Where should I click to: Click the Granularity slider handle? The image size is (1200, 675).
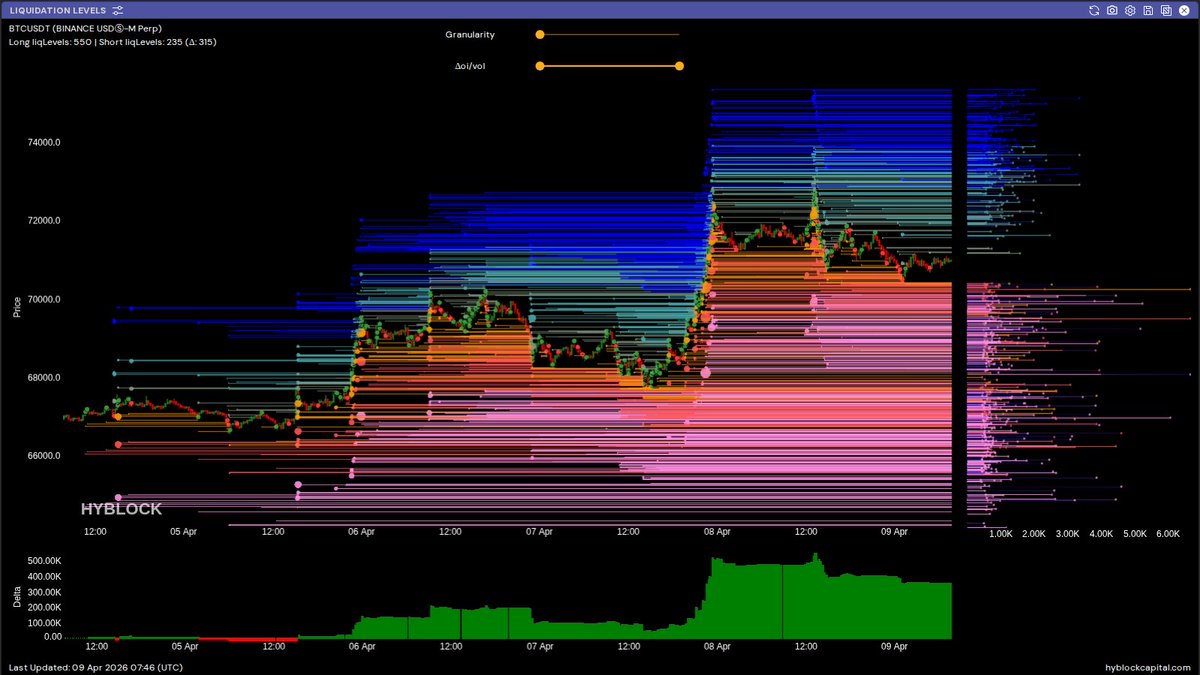pos(540,34)
